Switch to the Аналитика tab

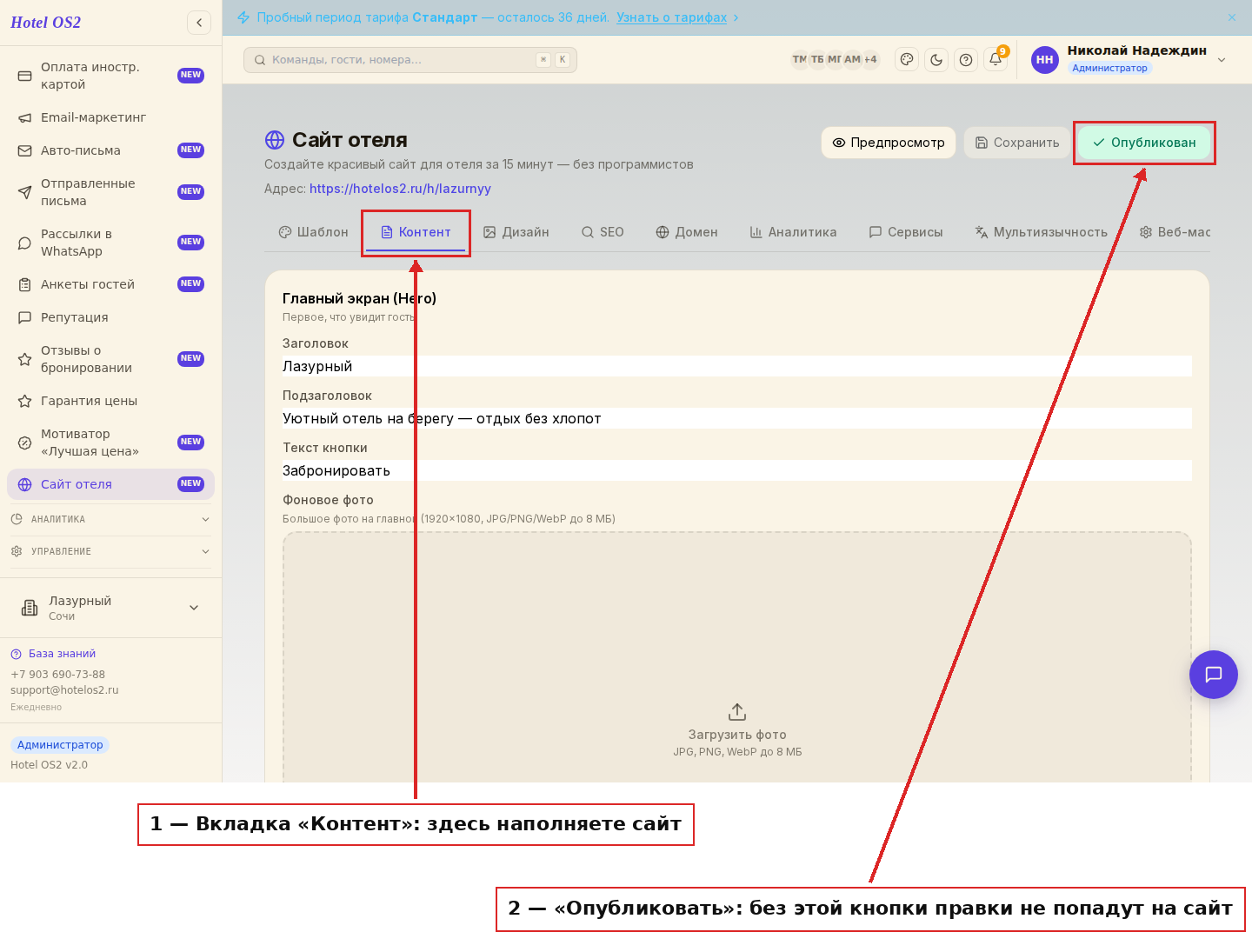pos(793,232)
